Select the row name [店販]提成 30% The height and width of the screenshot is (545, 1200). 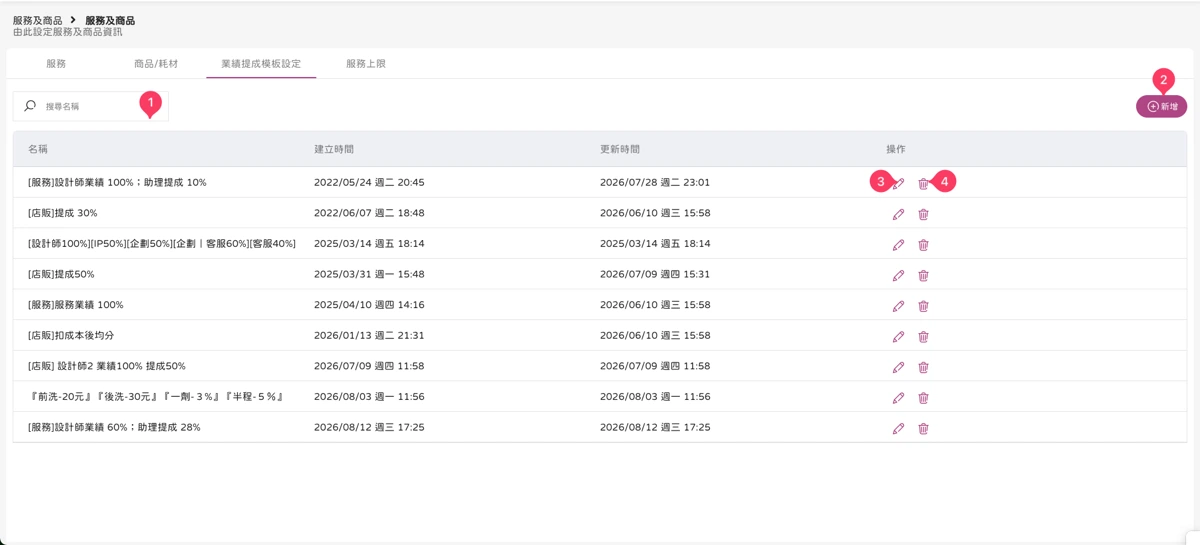(63, 213)
